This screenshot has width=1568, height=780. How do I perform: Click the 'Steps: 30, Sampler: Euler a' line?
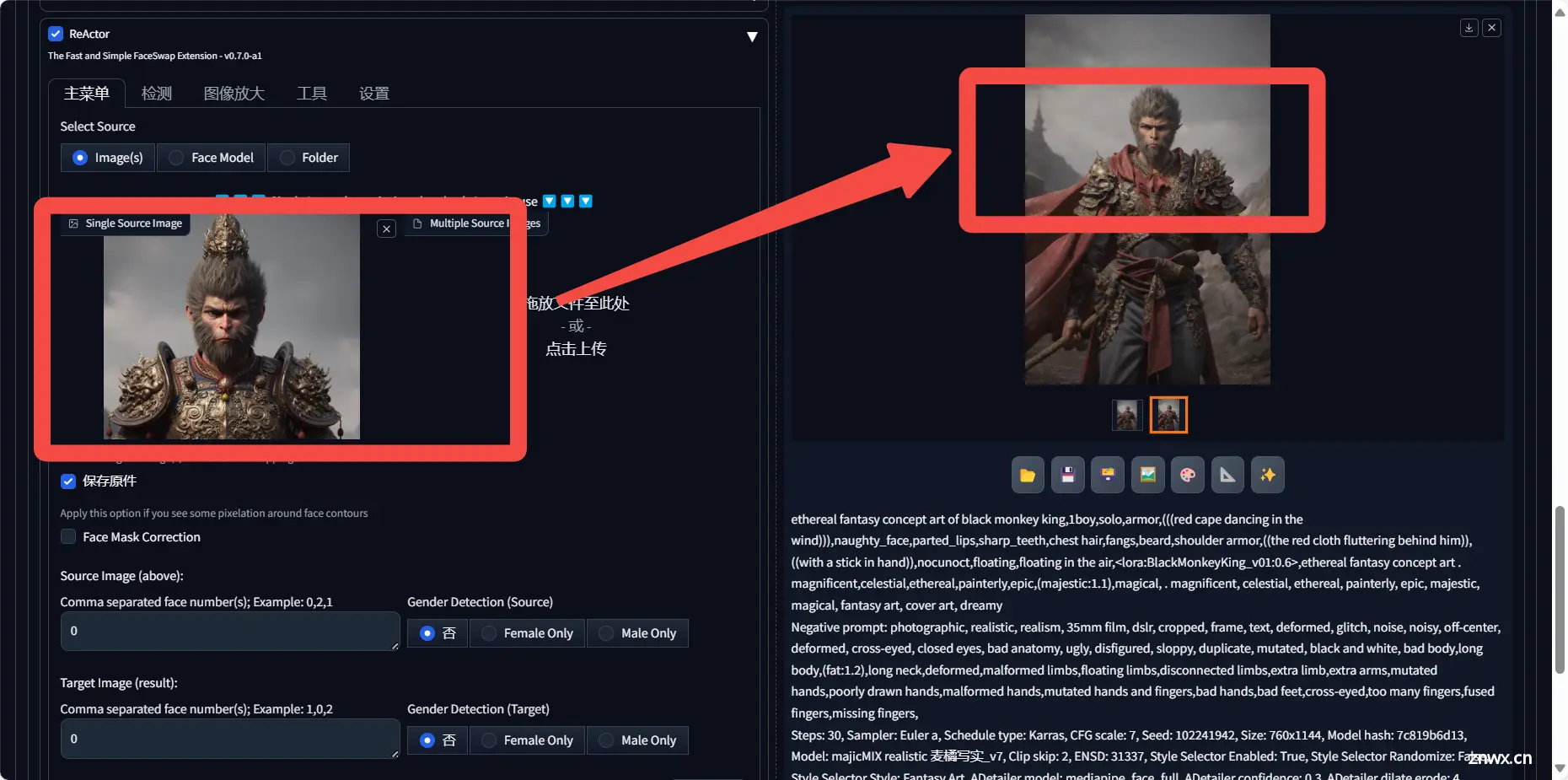[x=1129, y=735]
